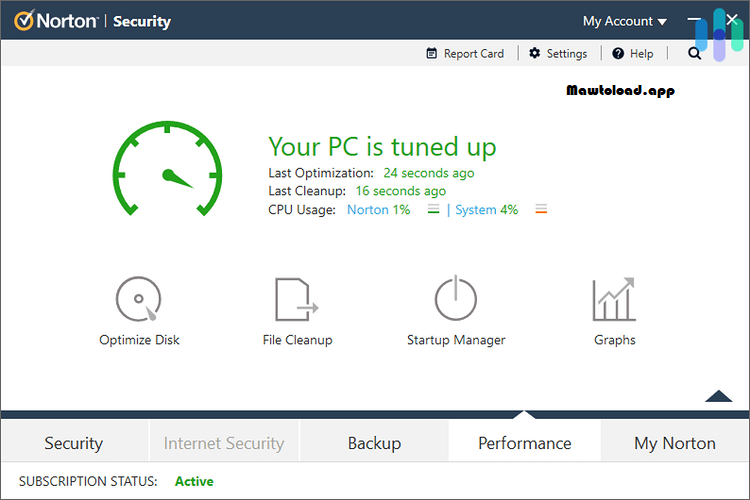Click the green speedometer gauge
The width and height of the screenshot is (750, 500).
point(167,168)
